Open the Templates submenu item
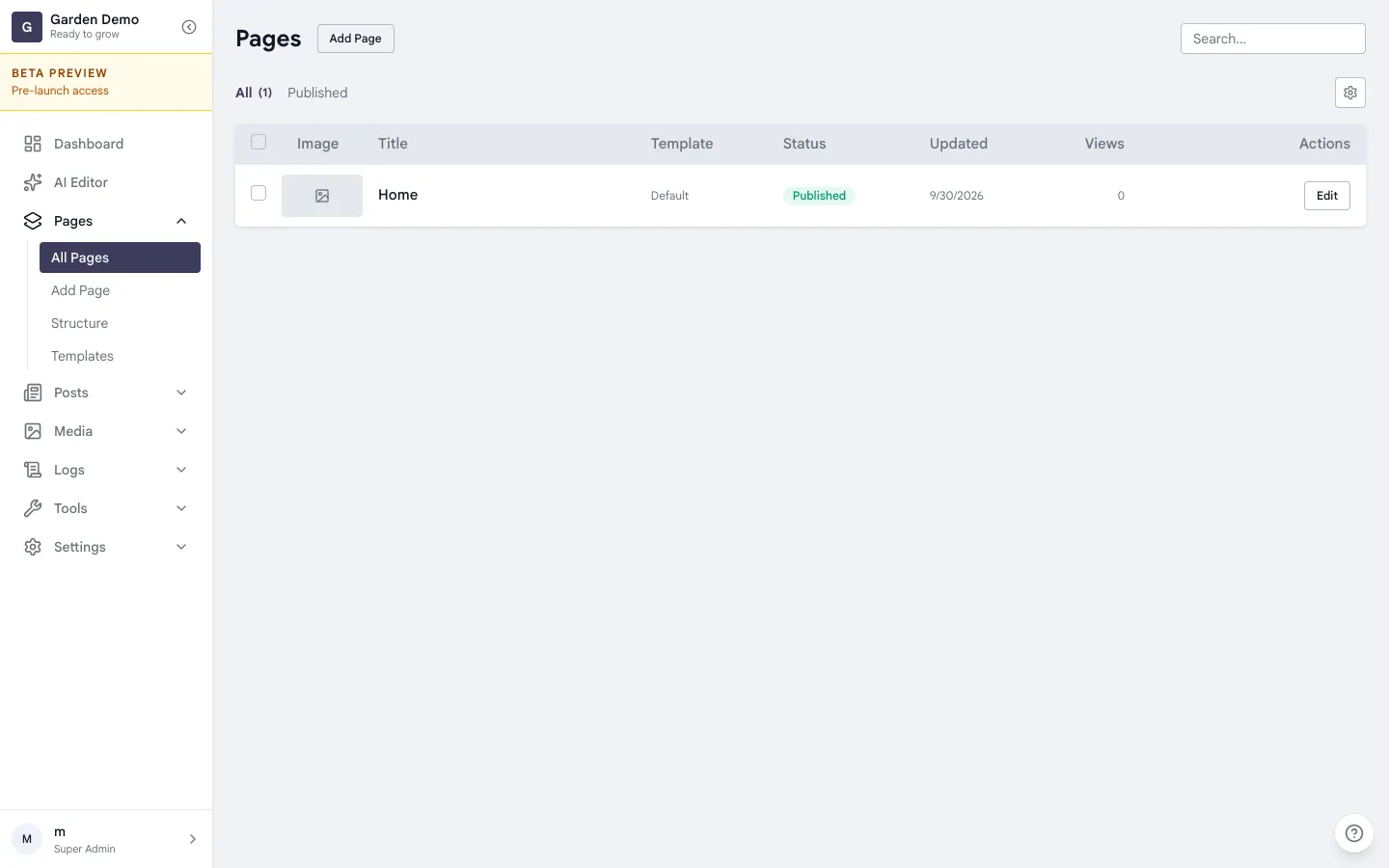 pyautogui.click(x=120, y=356)
